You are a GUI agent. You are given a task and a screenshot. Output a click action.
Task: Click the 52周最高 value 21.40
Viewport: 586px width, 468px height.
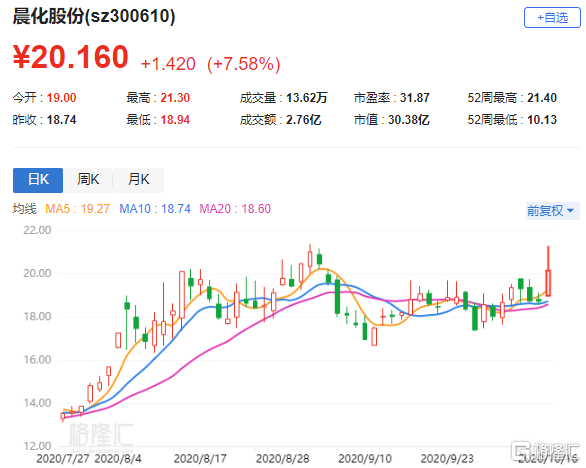(x=542, y=98)
